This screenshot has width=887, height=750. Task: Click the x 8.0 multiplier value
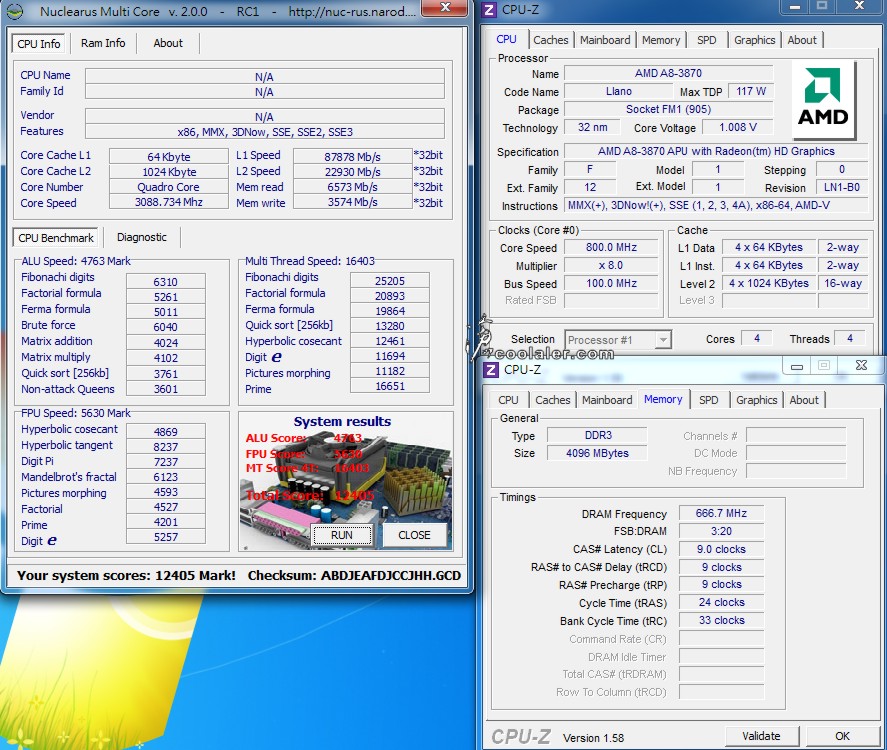(611, 266)
